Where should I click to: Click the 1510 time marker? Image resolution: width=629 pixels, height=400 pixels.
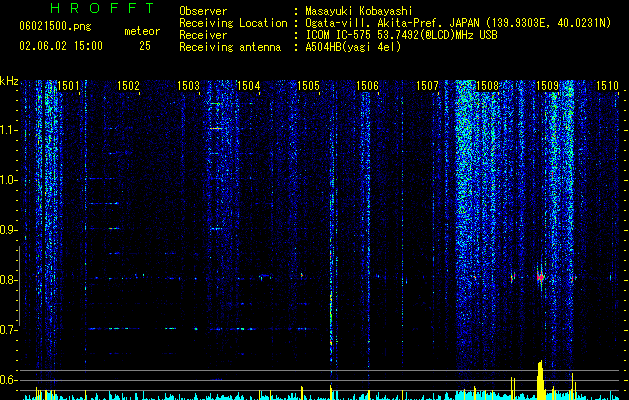[607, 85]
